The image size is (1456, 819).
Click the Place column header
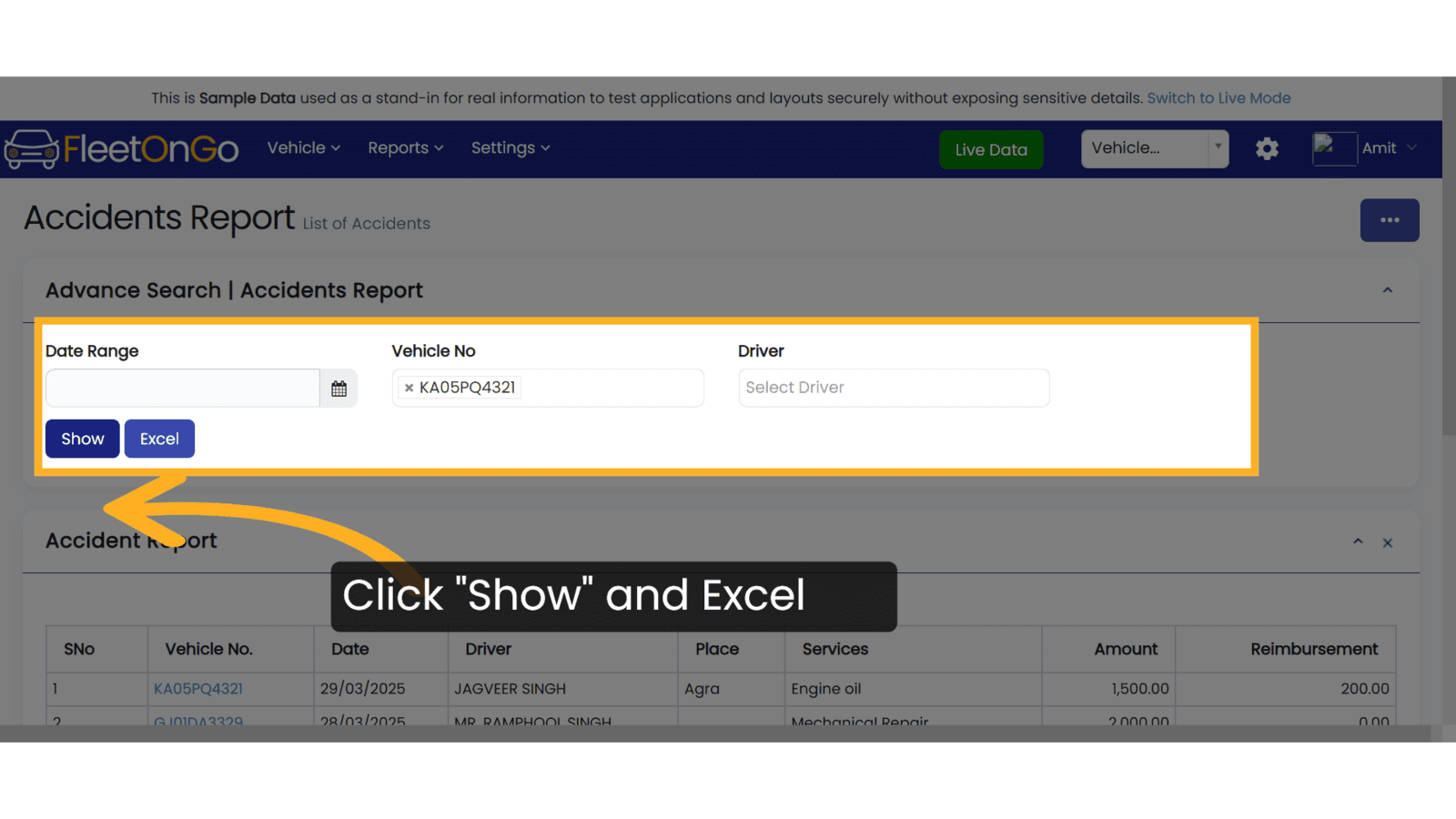[731, 650]
